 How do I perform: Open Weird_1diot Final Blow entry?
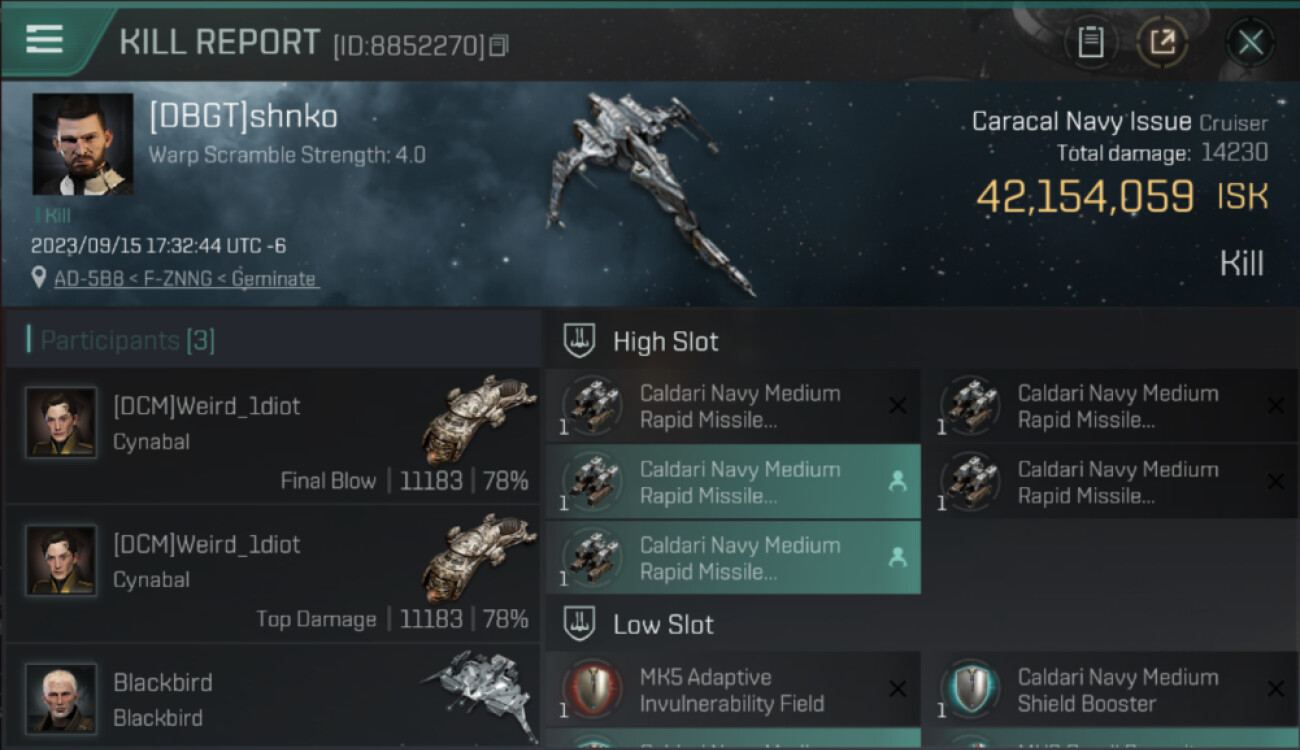tap(272, 436)
